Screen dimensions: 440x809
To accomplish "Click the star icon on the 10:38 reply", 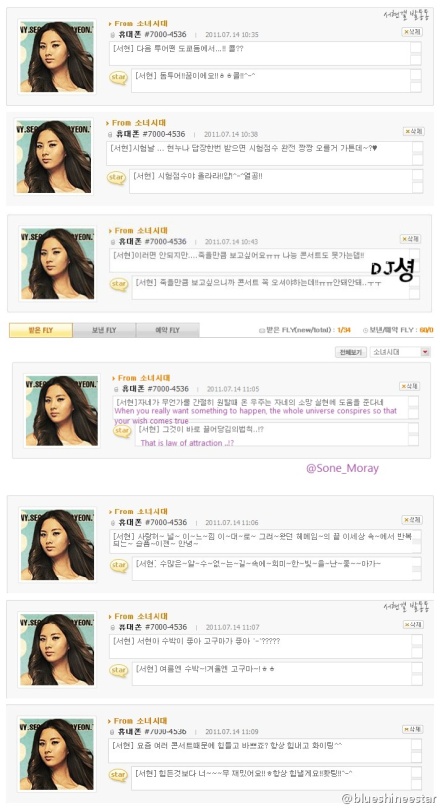I will (116, 177).
